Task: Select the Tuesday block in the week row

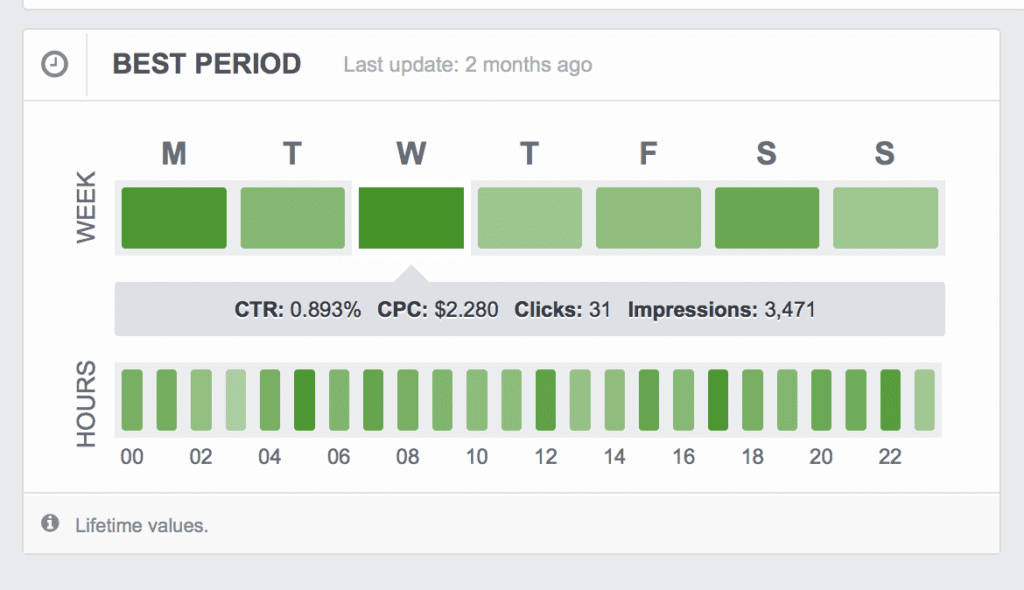Action: pos(292,218)
